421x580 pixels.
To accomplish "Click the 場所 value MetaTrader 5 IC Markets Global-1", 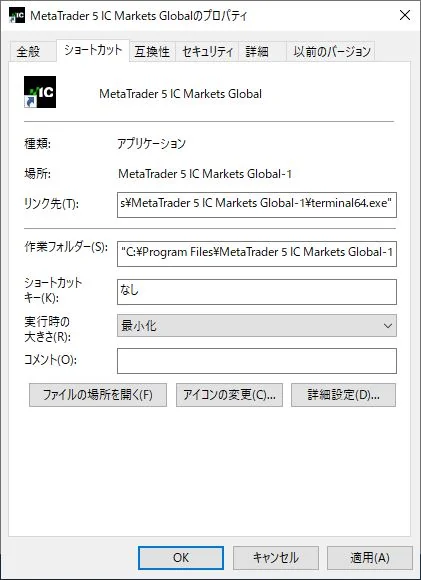I will coord(205,174).
